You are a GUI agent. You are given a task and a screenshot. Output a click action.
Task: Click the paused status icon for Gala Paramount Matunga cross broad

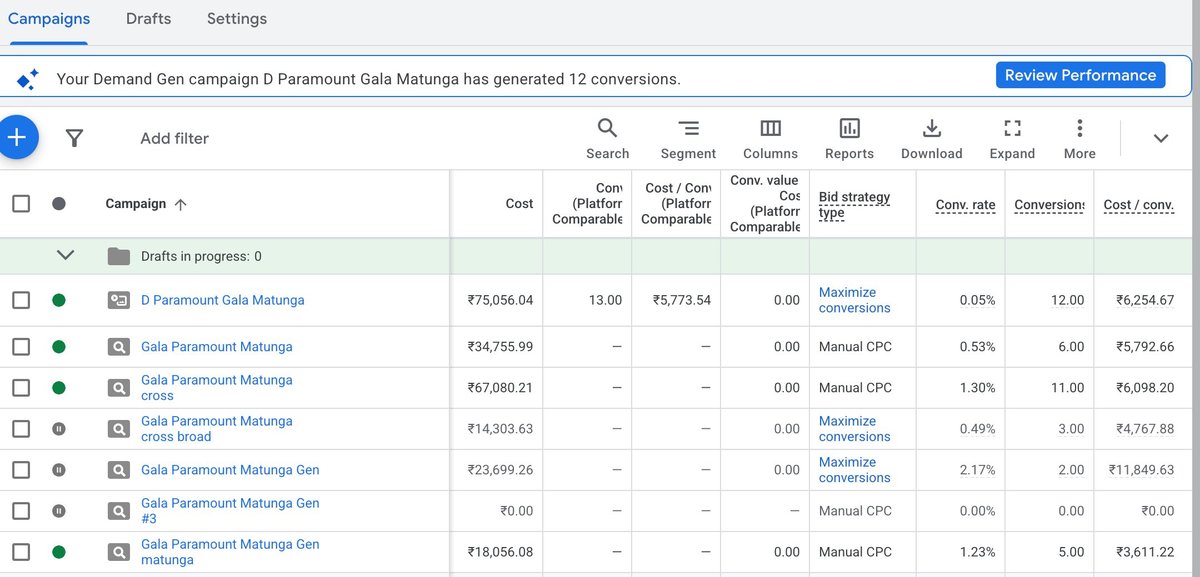[x=59, y=429]
